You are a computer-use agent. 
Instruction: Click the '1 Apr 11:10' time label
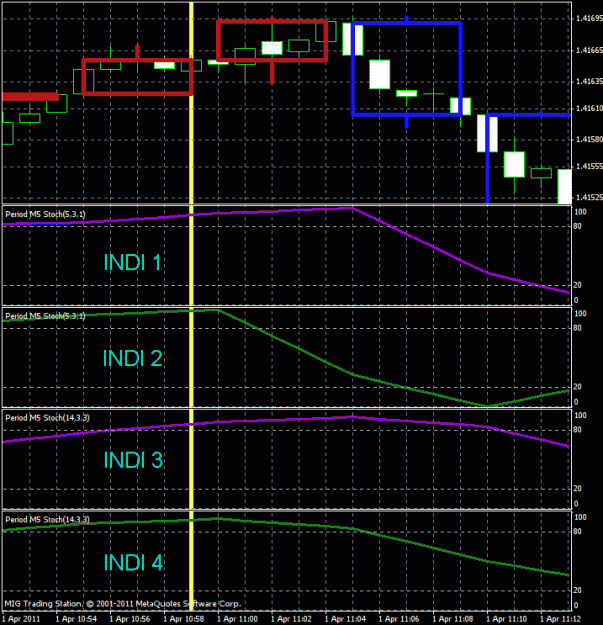pos(507,619)
